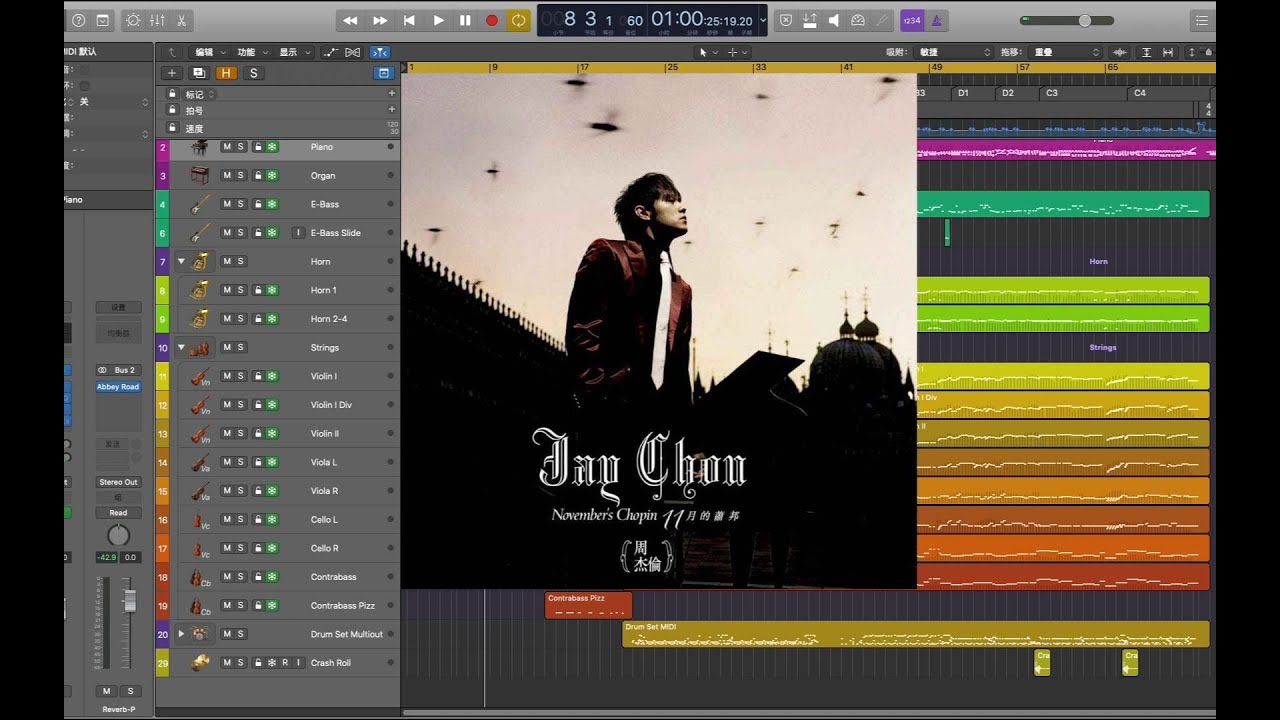
Task: Click the Violin I track icon
Action: click(200, 376)
